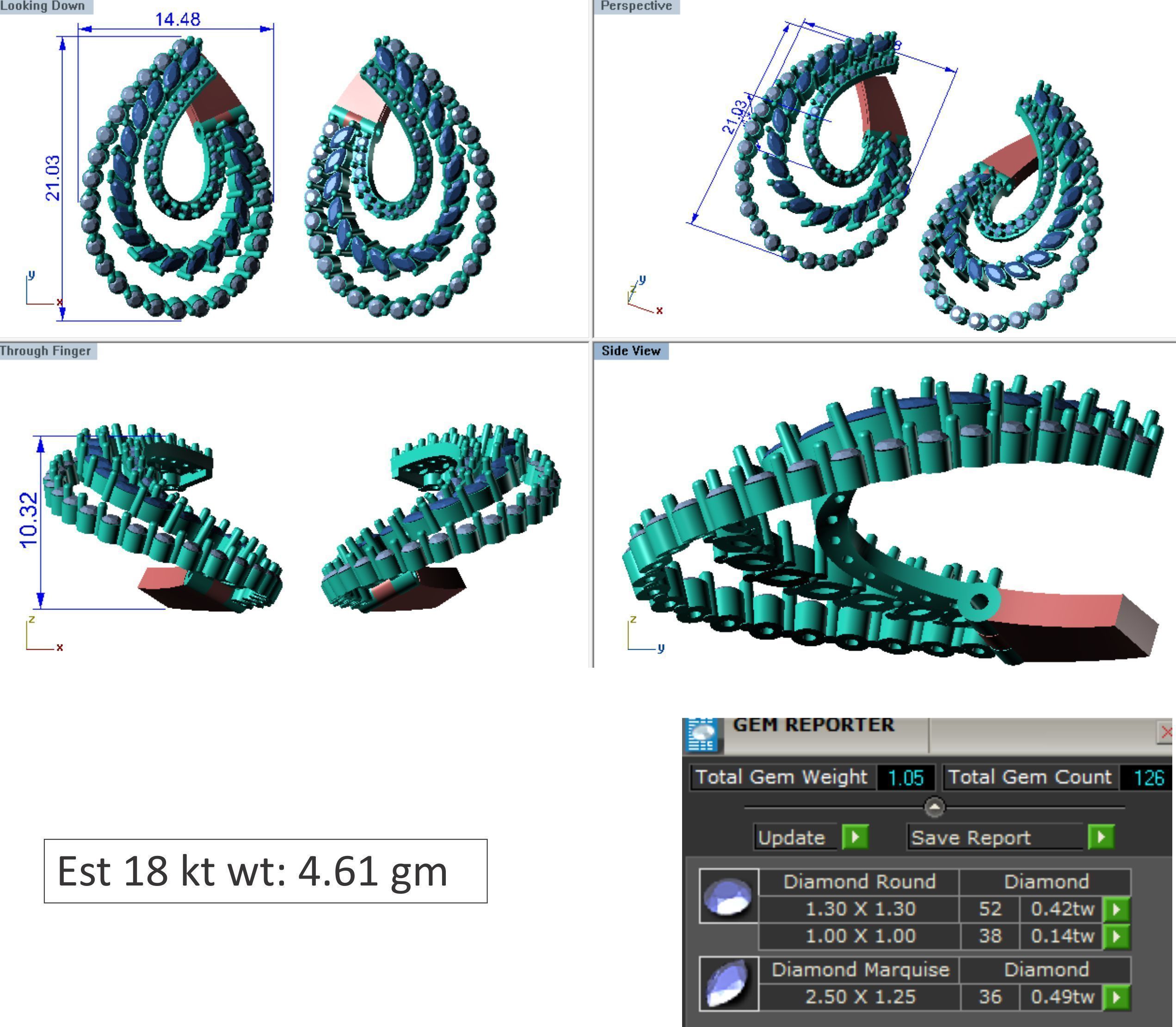Click the Est 18 kt wt text box
The image size is (1176, 1027).
pyautogui.click(x=265, y=871)
